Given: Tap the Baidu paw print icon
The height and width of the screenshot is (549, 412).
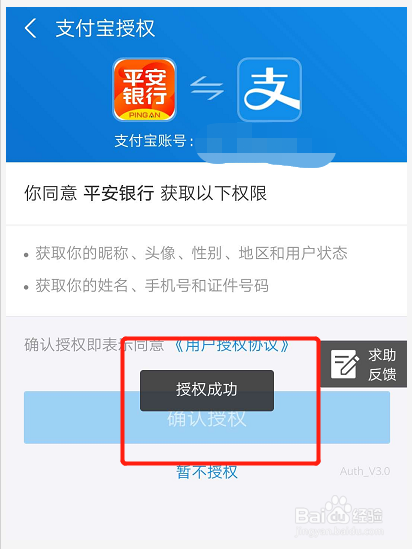Looking at the screenshot, I should click(337, 507).
